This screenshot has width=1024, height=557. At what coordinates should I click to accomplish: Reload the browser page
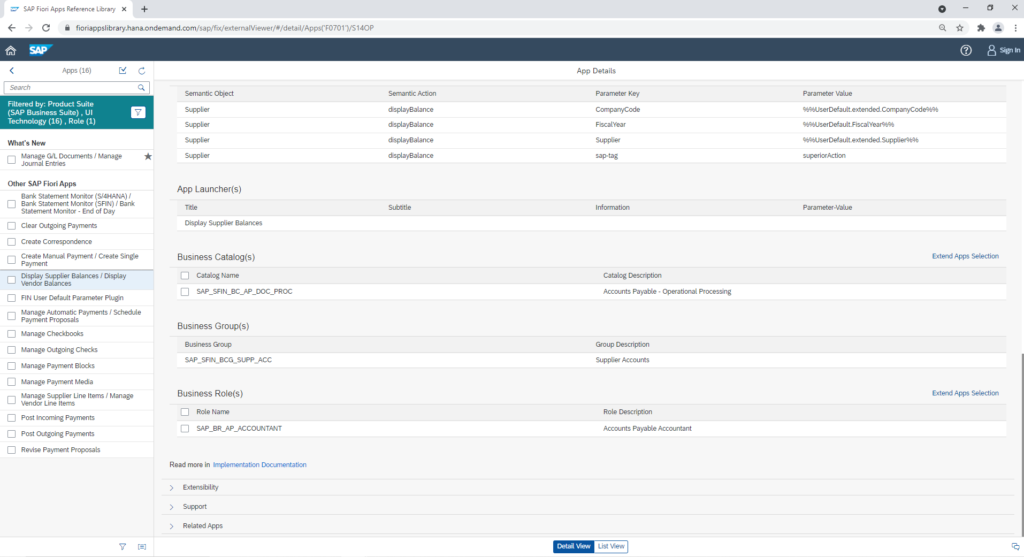coord(46,28)
